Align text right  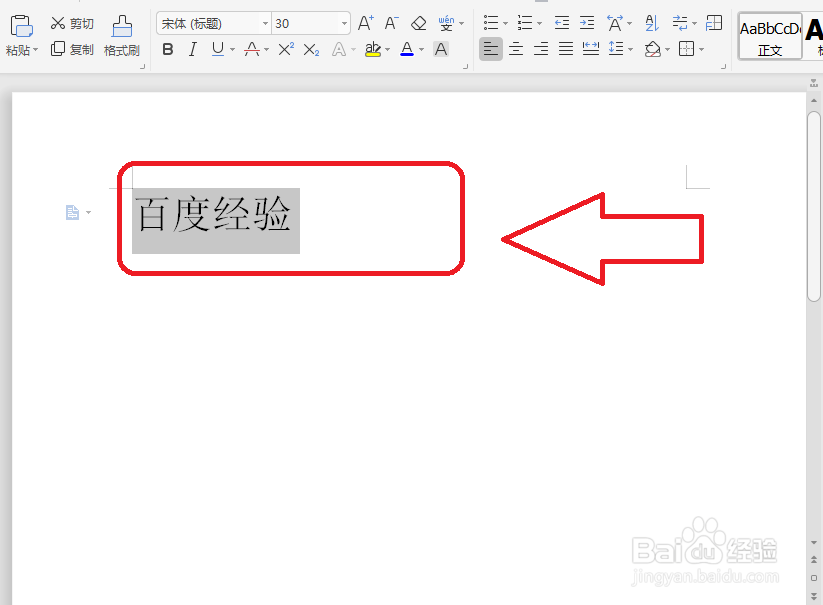point(541,49)
